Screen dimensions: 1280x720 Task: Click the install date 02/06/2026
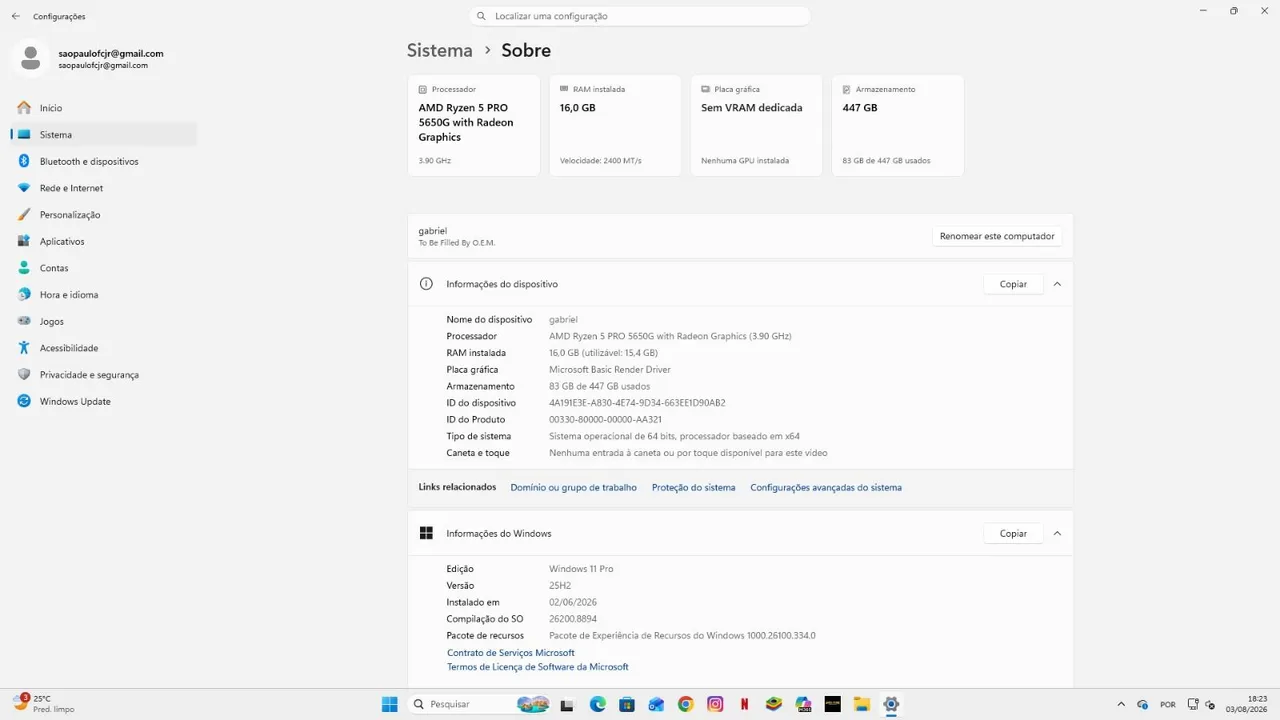tap(573, 602)
